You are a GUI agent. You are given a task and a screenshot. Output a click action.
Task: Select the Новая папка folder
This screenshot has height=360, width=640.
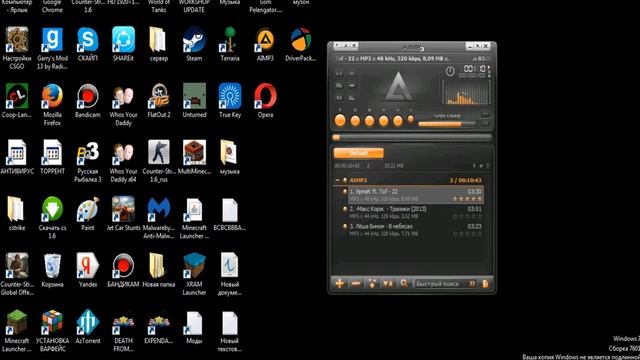(x=159, y=270)
